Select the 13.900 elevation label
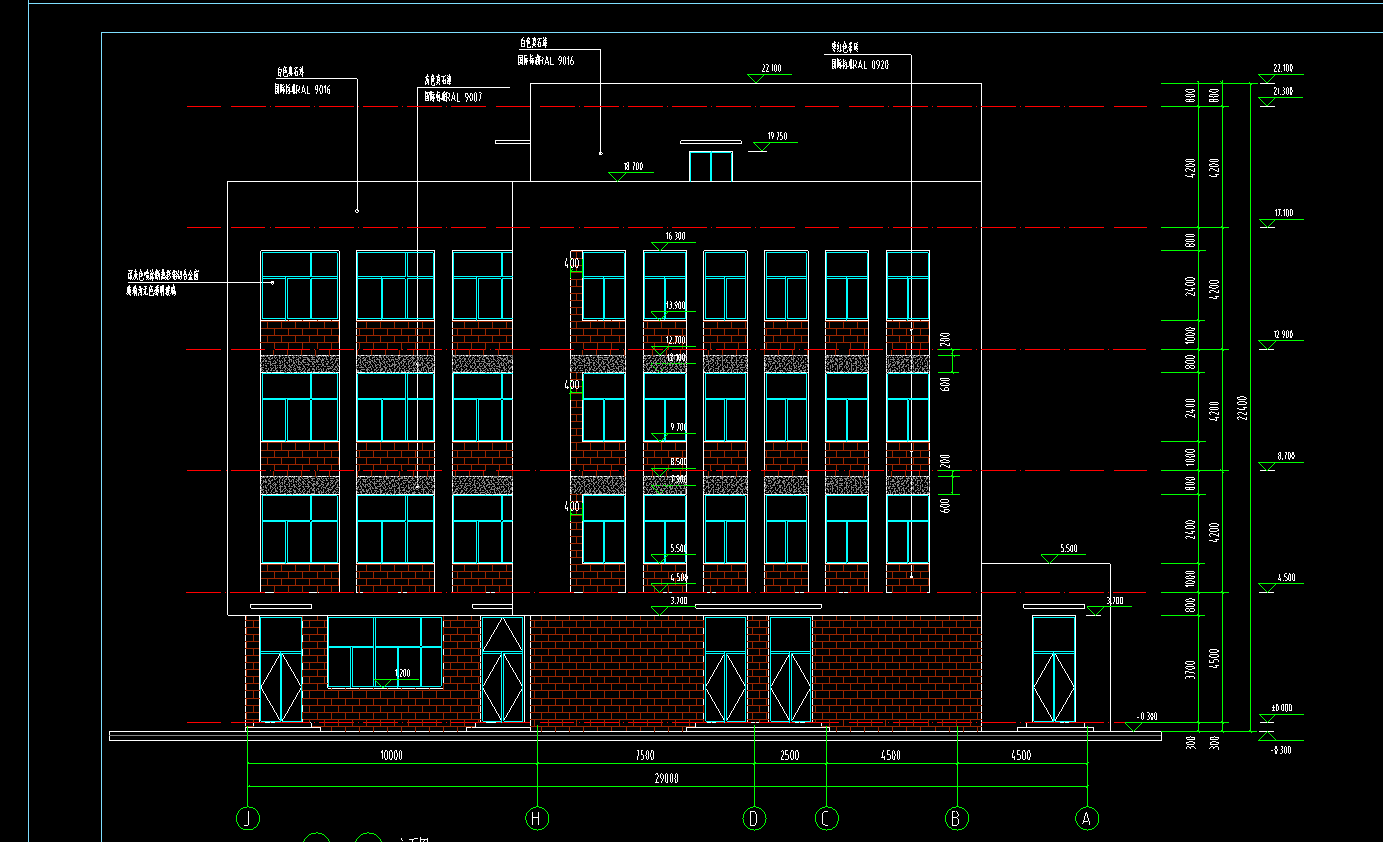 [675, 306]
